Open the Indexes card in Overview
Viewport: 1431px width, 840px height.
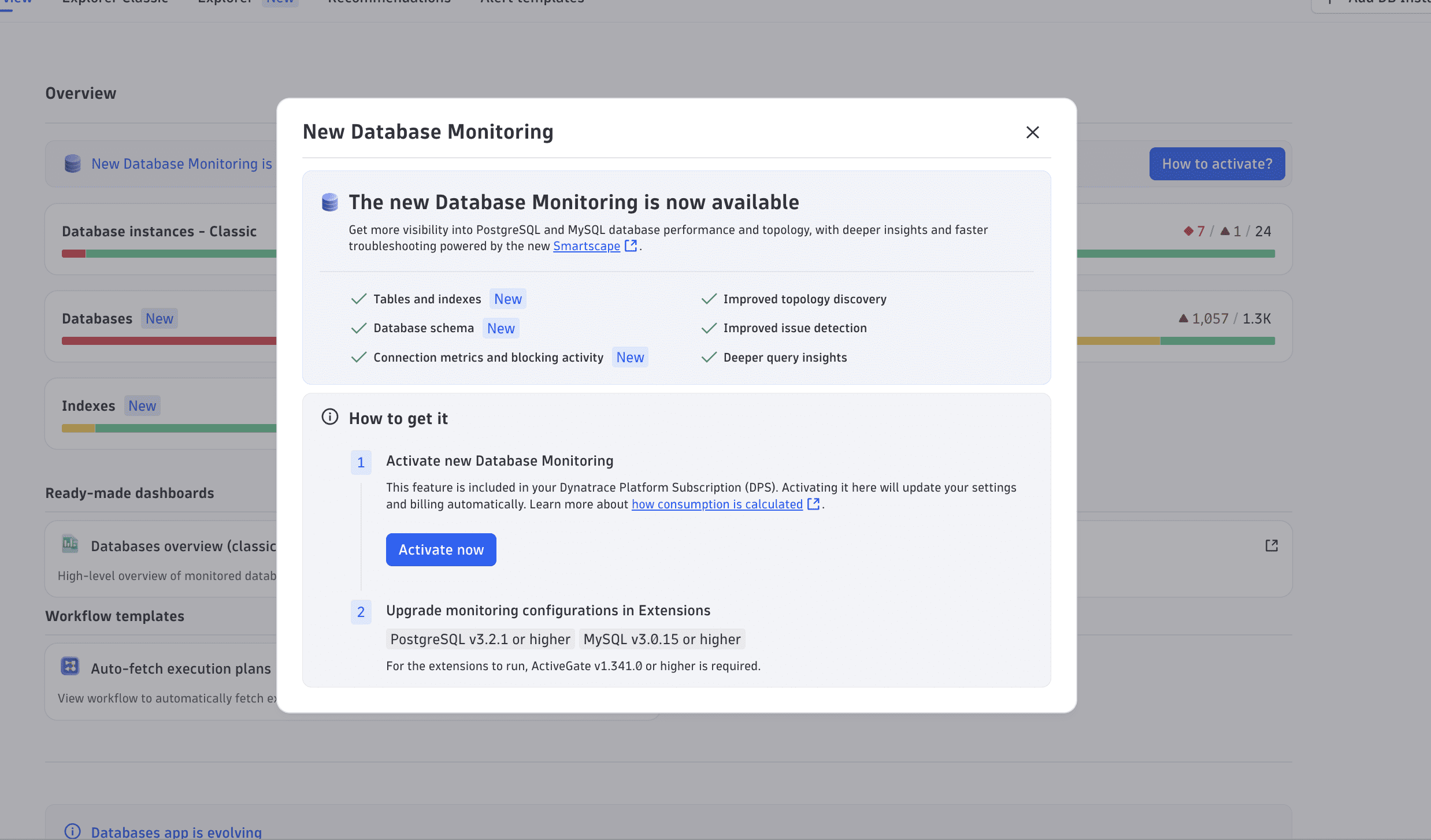[x=161, y=414]
